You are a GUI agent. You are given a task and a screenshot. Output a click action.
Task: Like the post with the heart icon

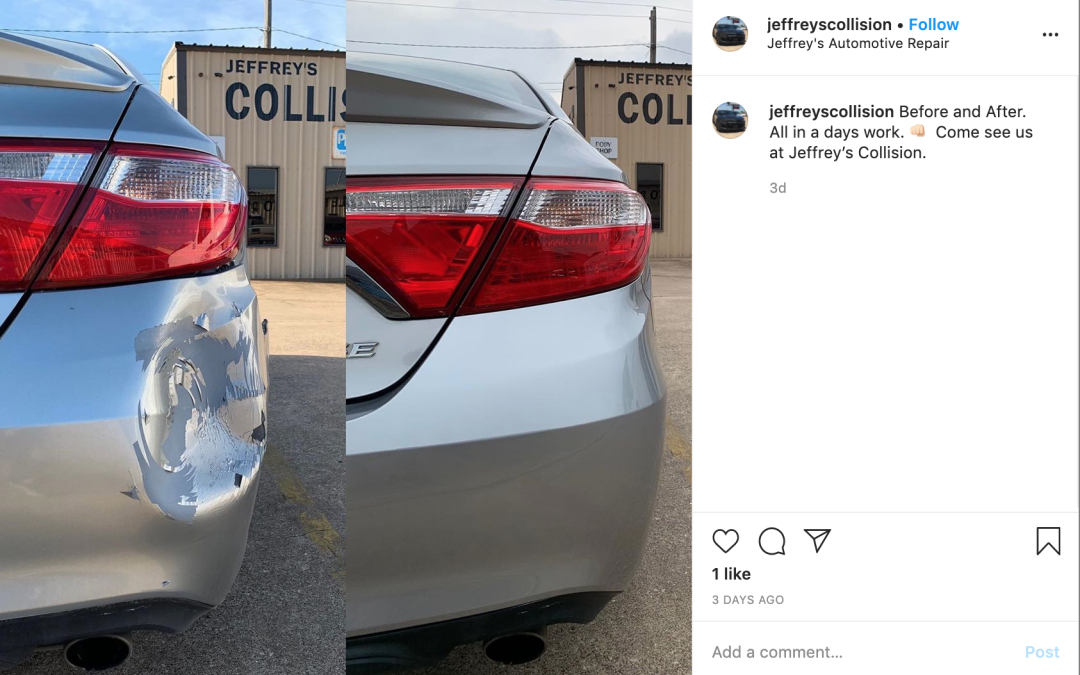[725, 541]
